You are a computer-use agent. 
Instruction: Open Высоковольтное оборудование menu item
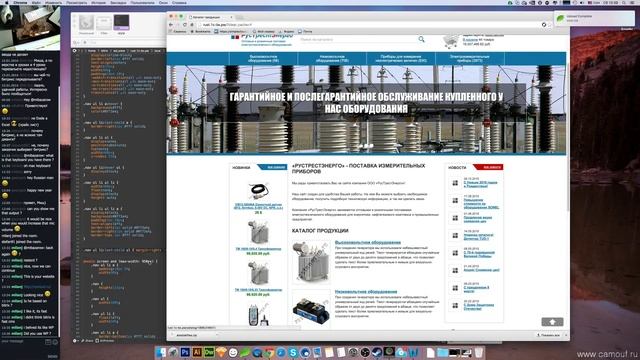click(263, 58)
